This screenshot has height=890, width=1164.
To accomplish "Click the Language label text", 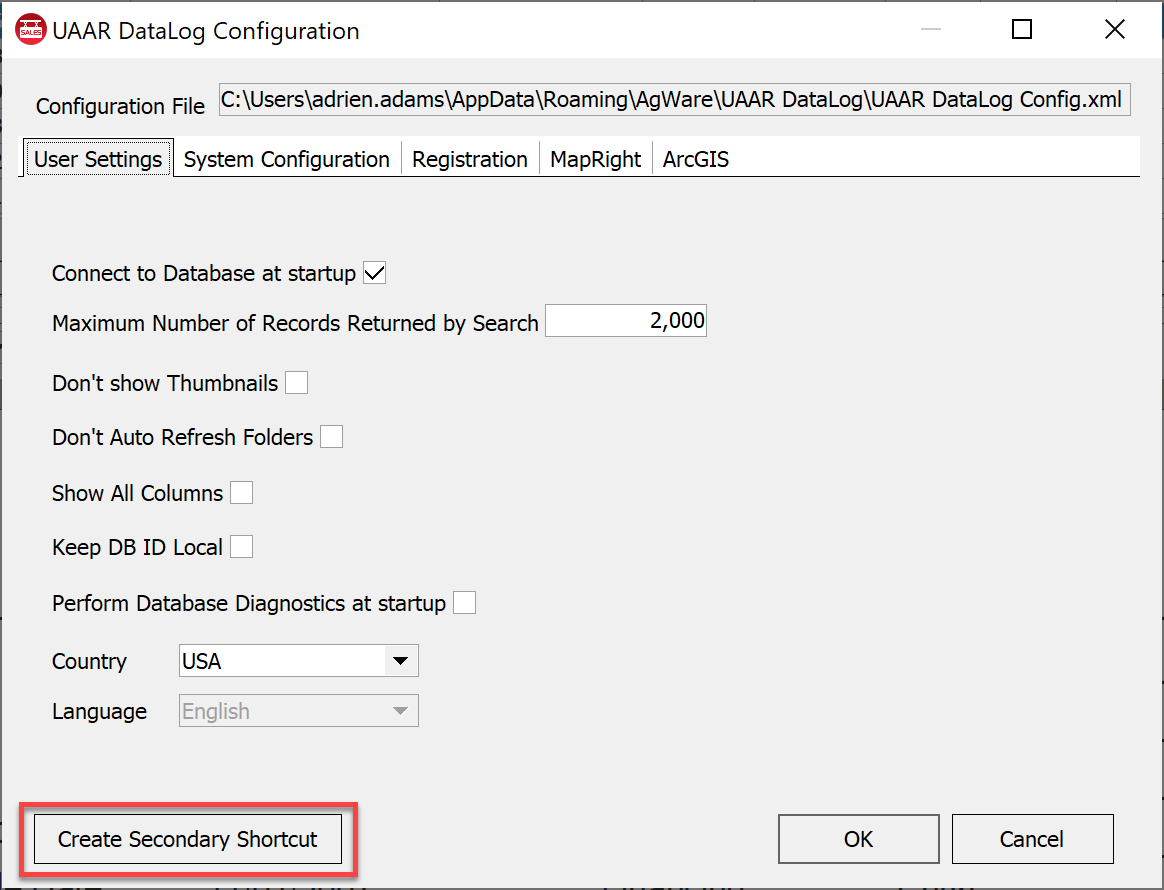I will pyautogui.click(x=99, y=712).
